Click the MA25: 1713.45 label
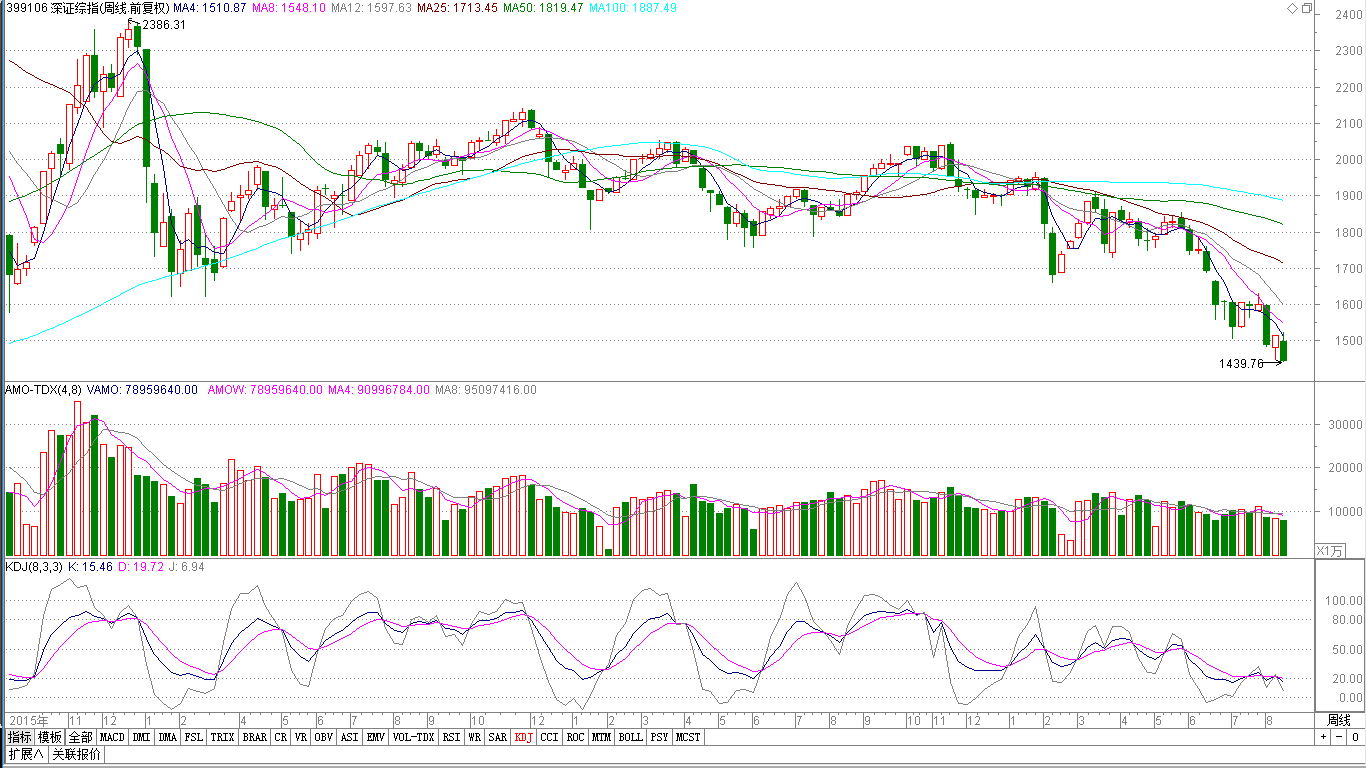Viewport: 1366px width, 768px height. (x=457, y=8)
